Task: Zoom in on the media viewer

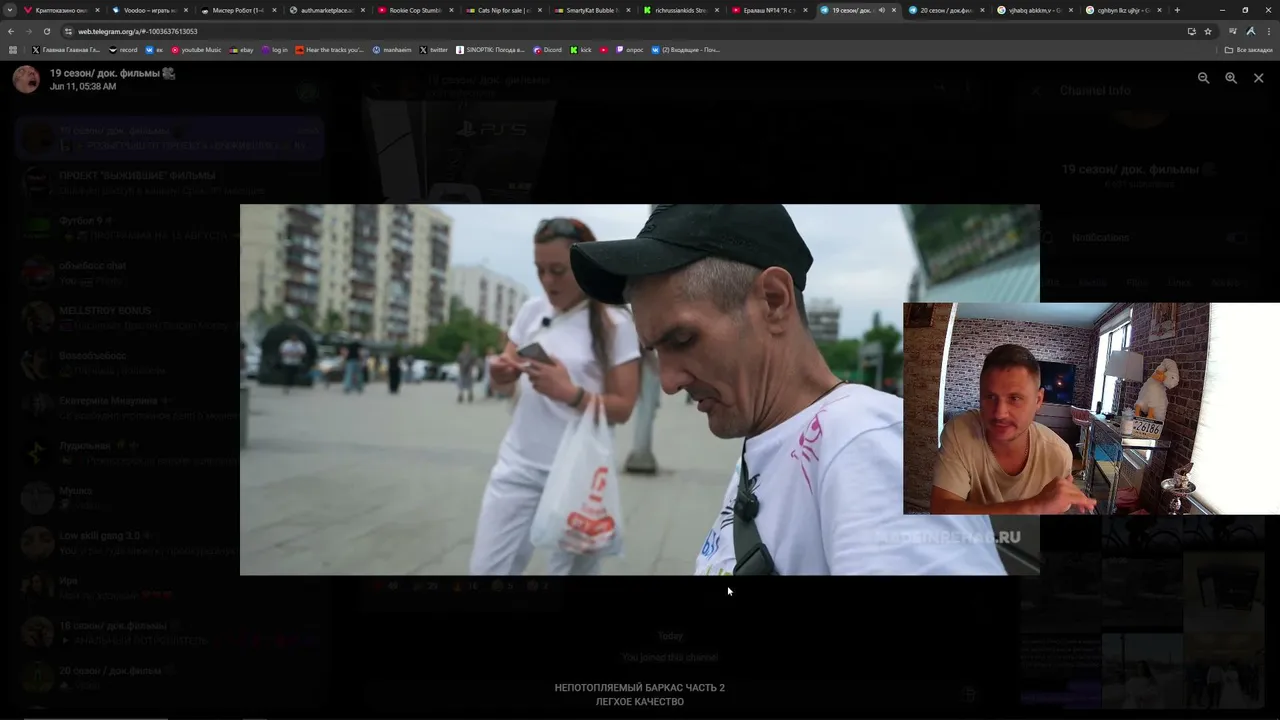Action: [1231, 78]
